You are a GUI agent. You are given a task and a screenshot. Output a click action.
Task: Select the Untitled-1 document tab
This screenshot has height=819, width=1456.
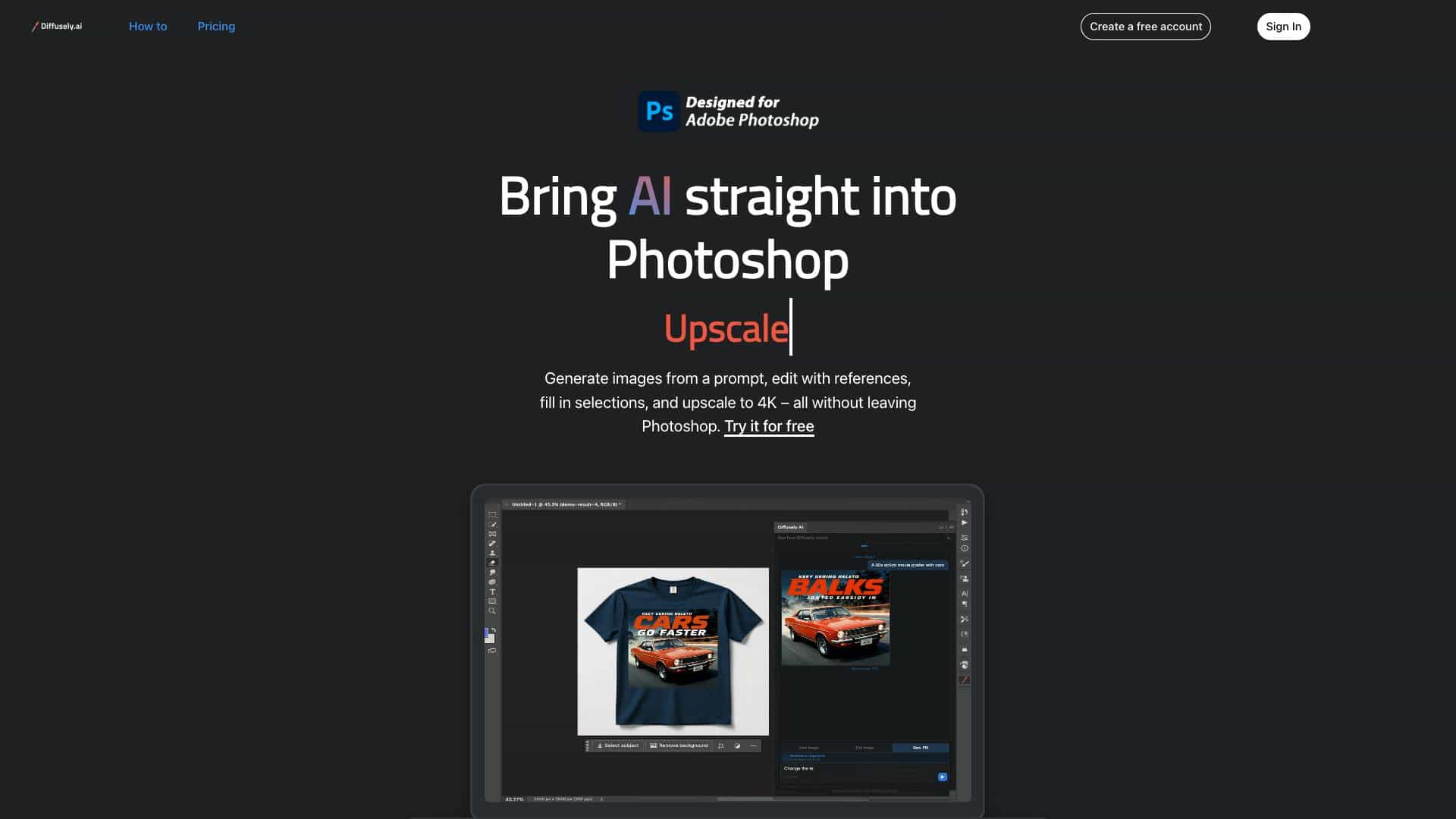[564, 504]
